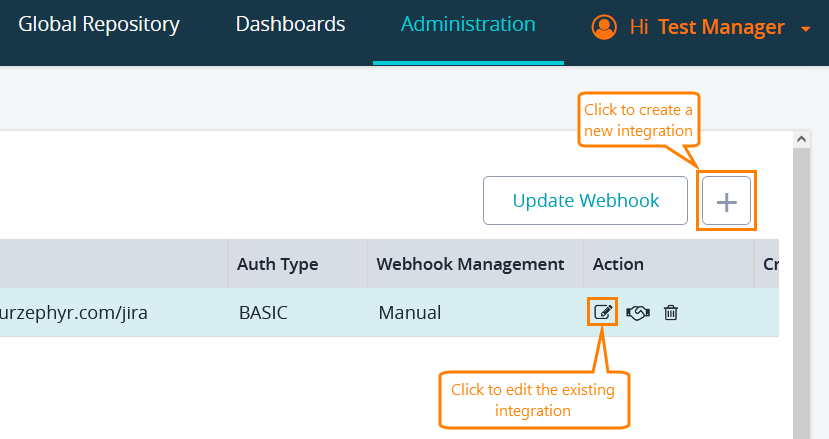The width and height of the screenshot is (829, 439).
Task: Sort by the Auth Type column header
Action: click(x=277, y=264)
